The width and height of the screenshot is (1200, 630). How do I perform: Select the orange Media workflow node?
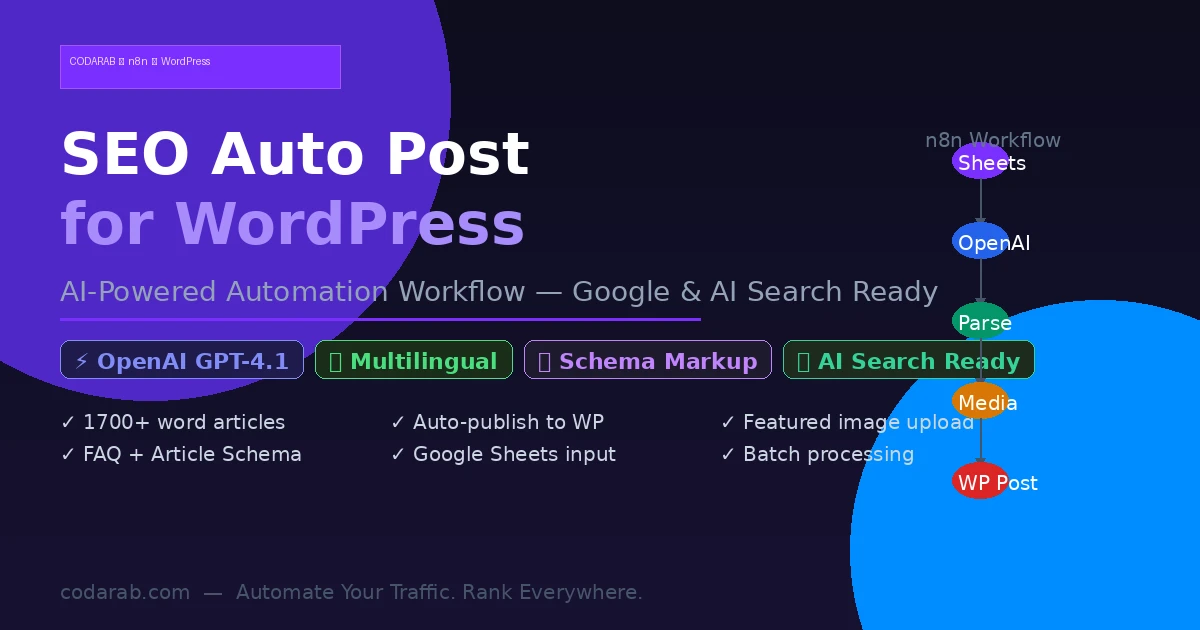pos(980,402)
